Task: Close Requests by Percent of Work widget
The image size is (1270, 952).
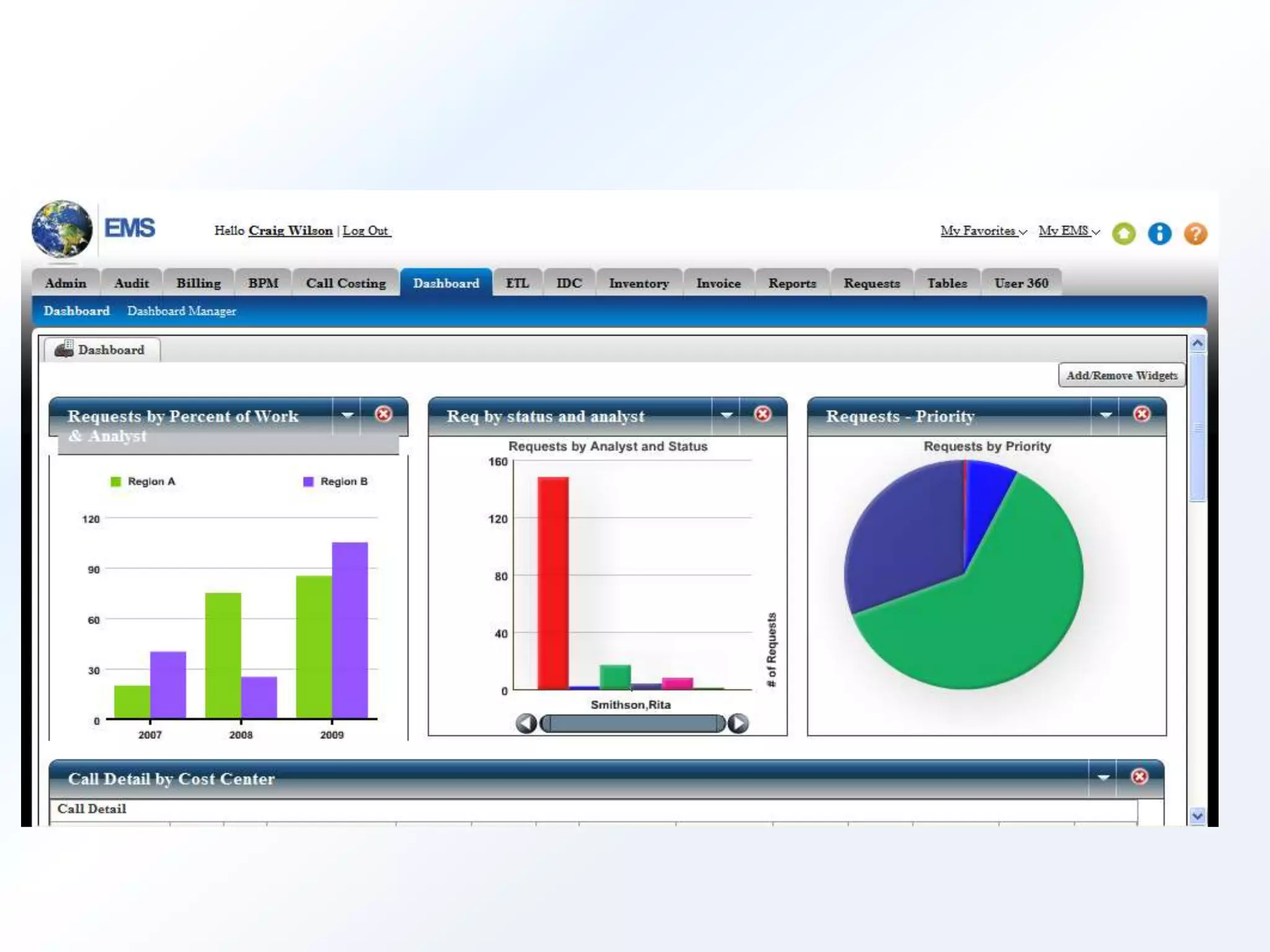Action: [x=384, y=414]
